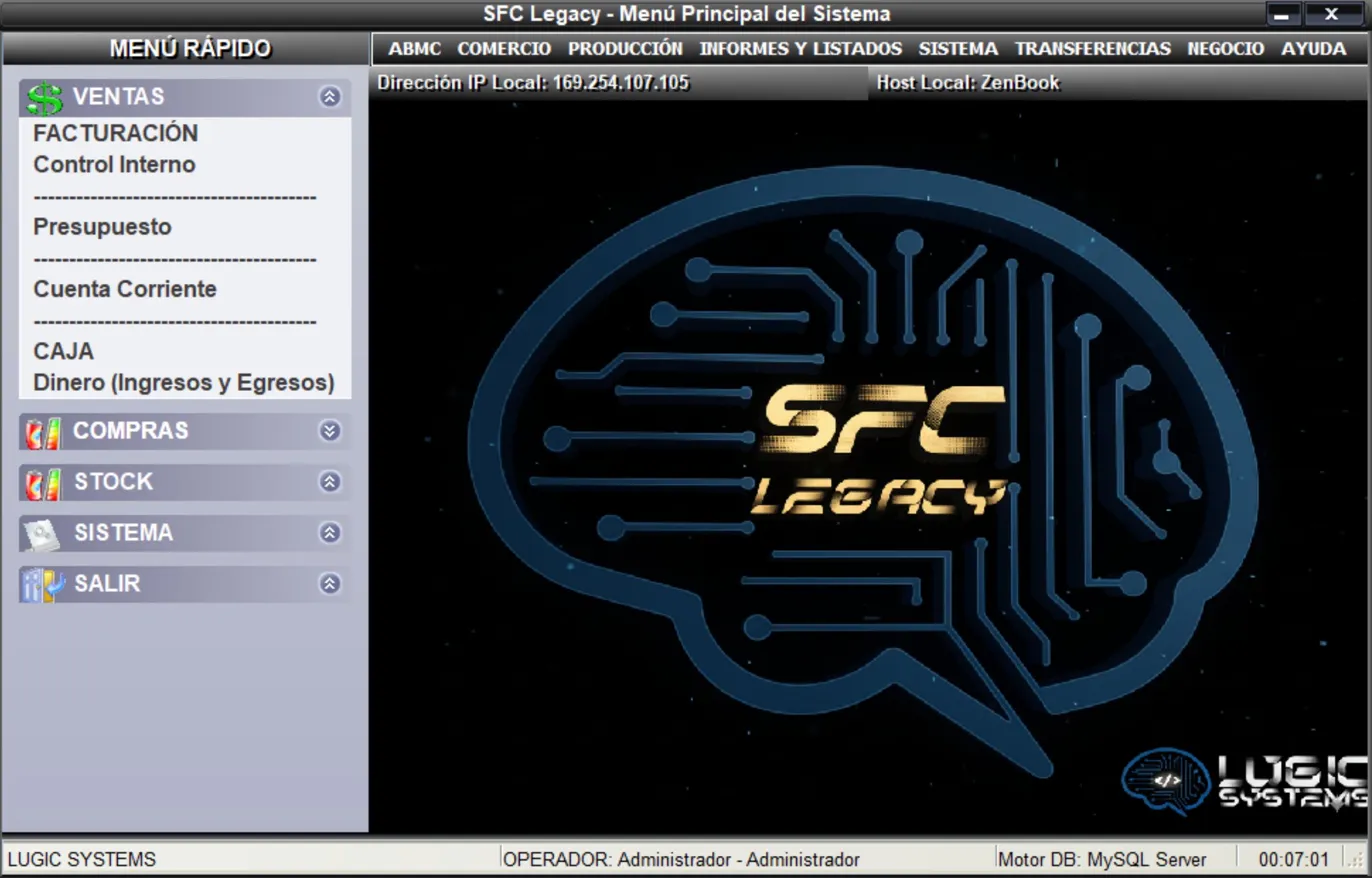Open the TRANSFERENCIAS menu

coord(1092,48)
